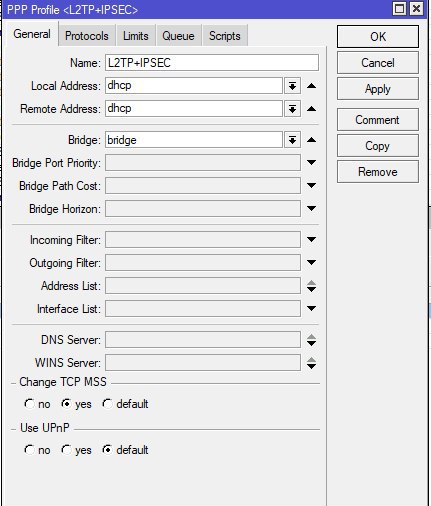431x506 pixels.
Task: Click the disabled Outgoing Filter field
Action: click(x=203, y=263)
